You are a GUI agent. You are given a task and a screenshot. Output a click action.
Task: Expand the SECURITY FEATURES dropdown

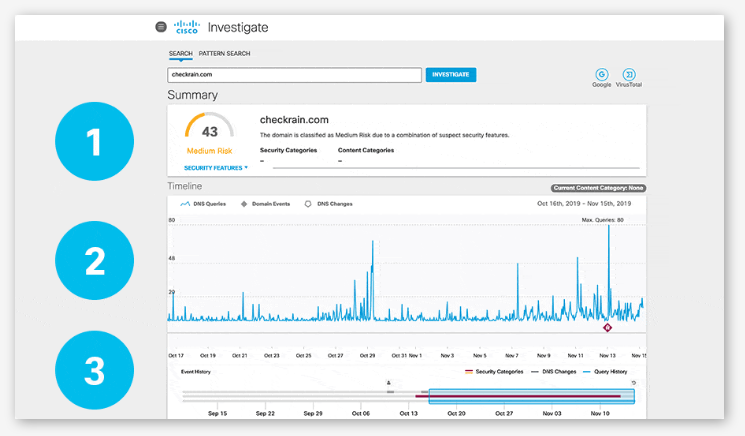216,168
